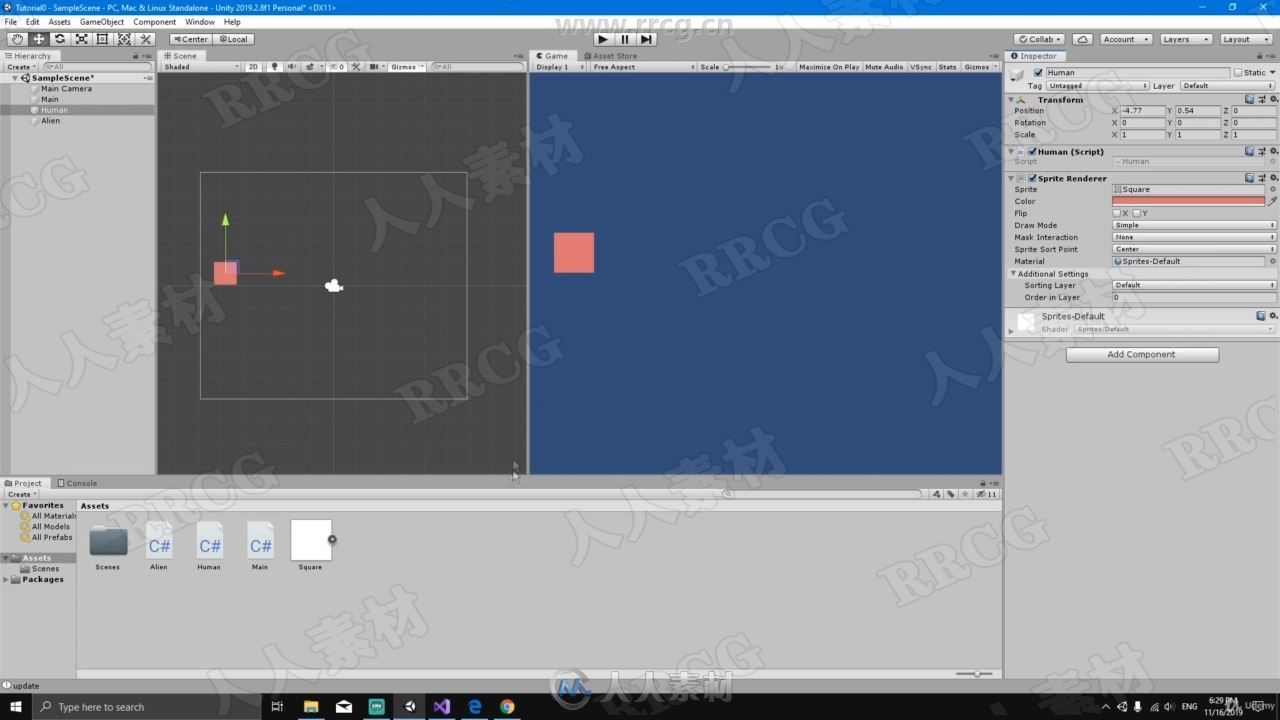Open Sprite field object picker circle
This screenshot has width=1280, height=720.
(1273, 189)
